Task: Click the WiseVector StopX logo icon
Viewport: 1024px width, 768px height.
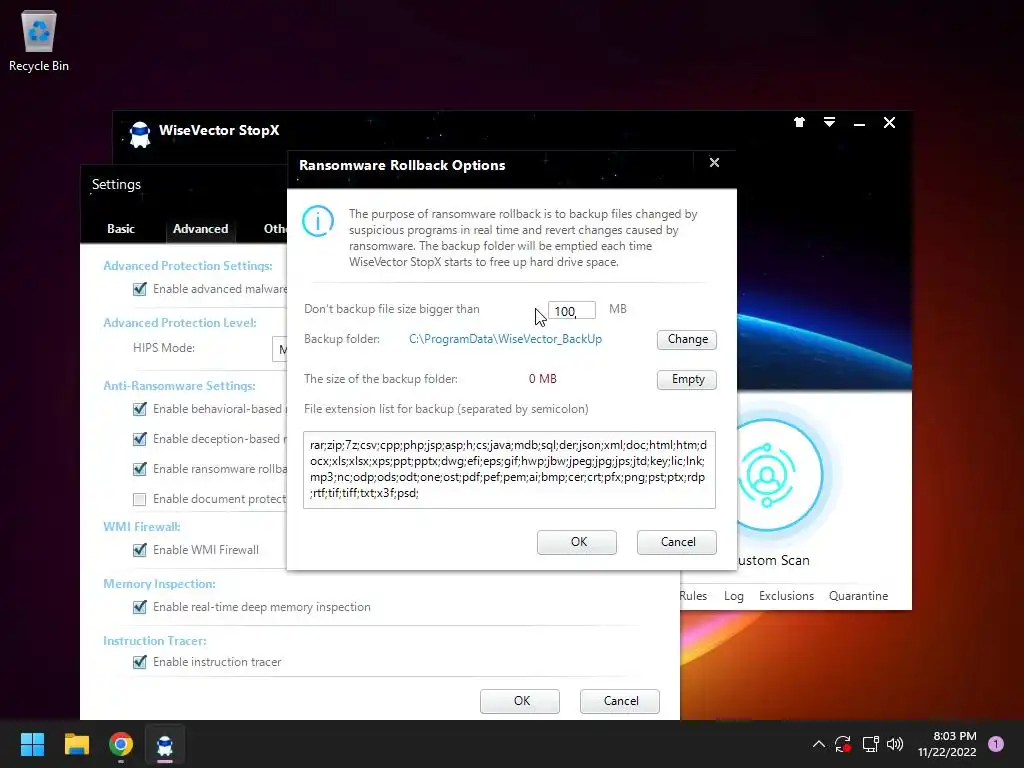Action: pos(140,134)
